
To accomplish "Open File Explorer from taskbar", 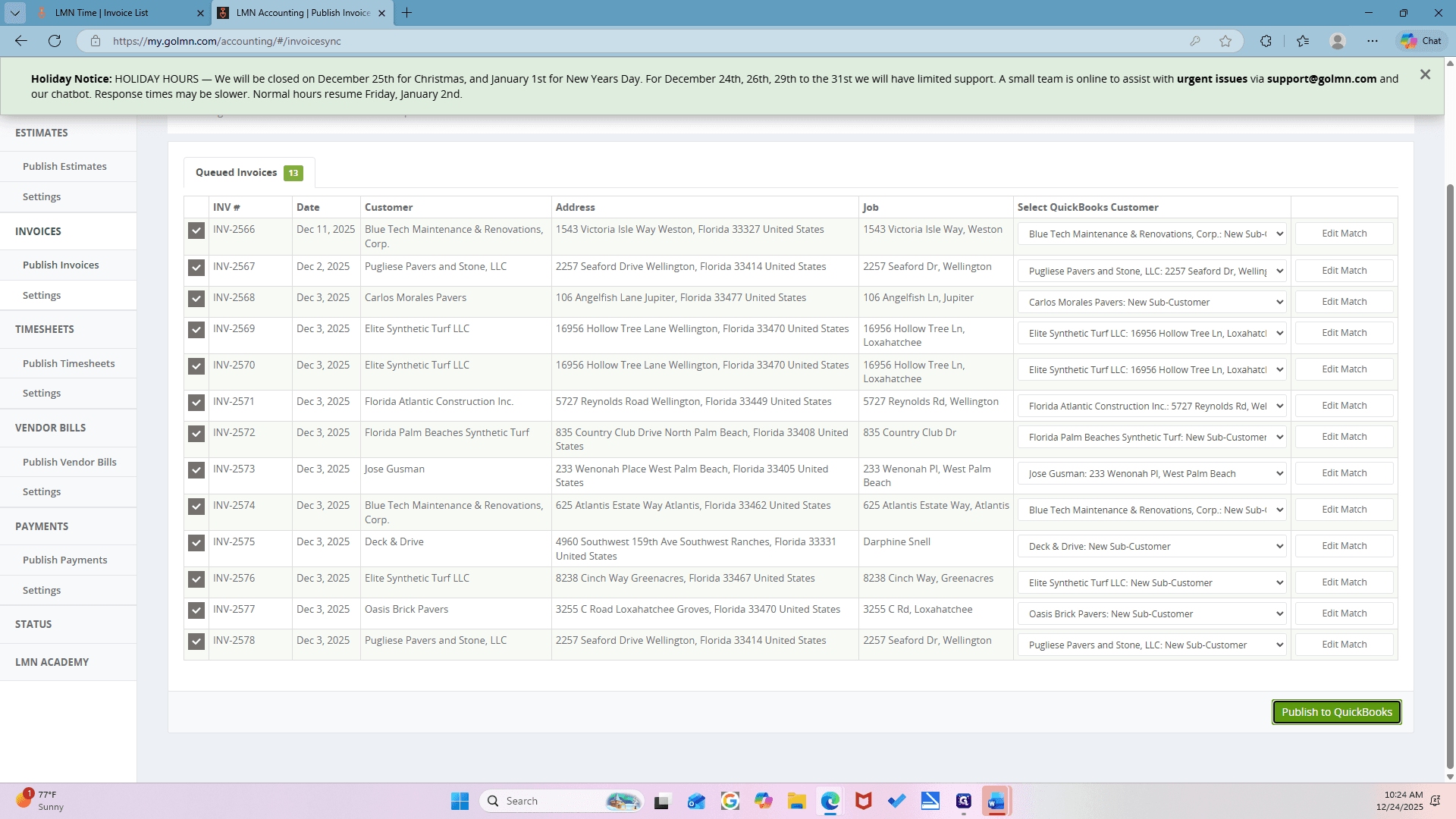I will (x=796, y=801).
